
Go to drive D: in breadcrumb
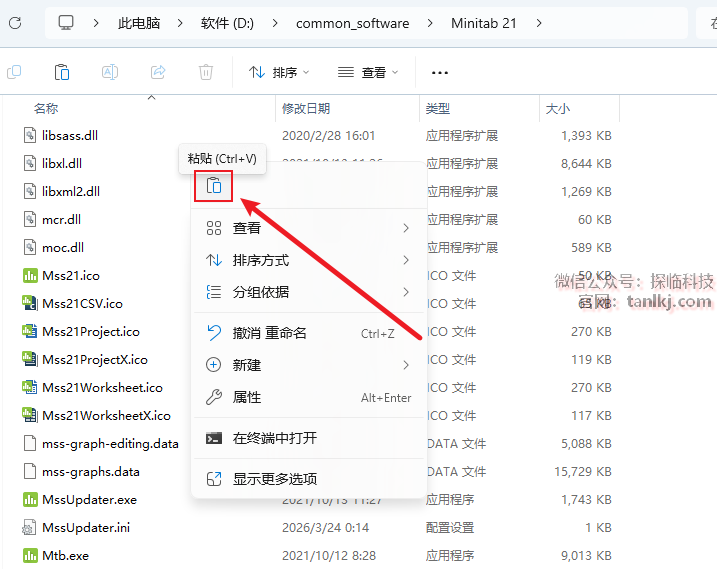tap(227, 23)
